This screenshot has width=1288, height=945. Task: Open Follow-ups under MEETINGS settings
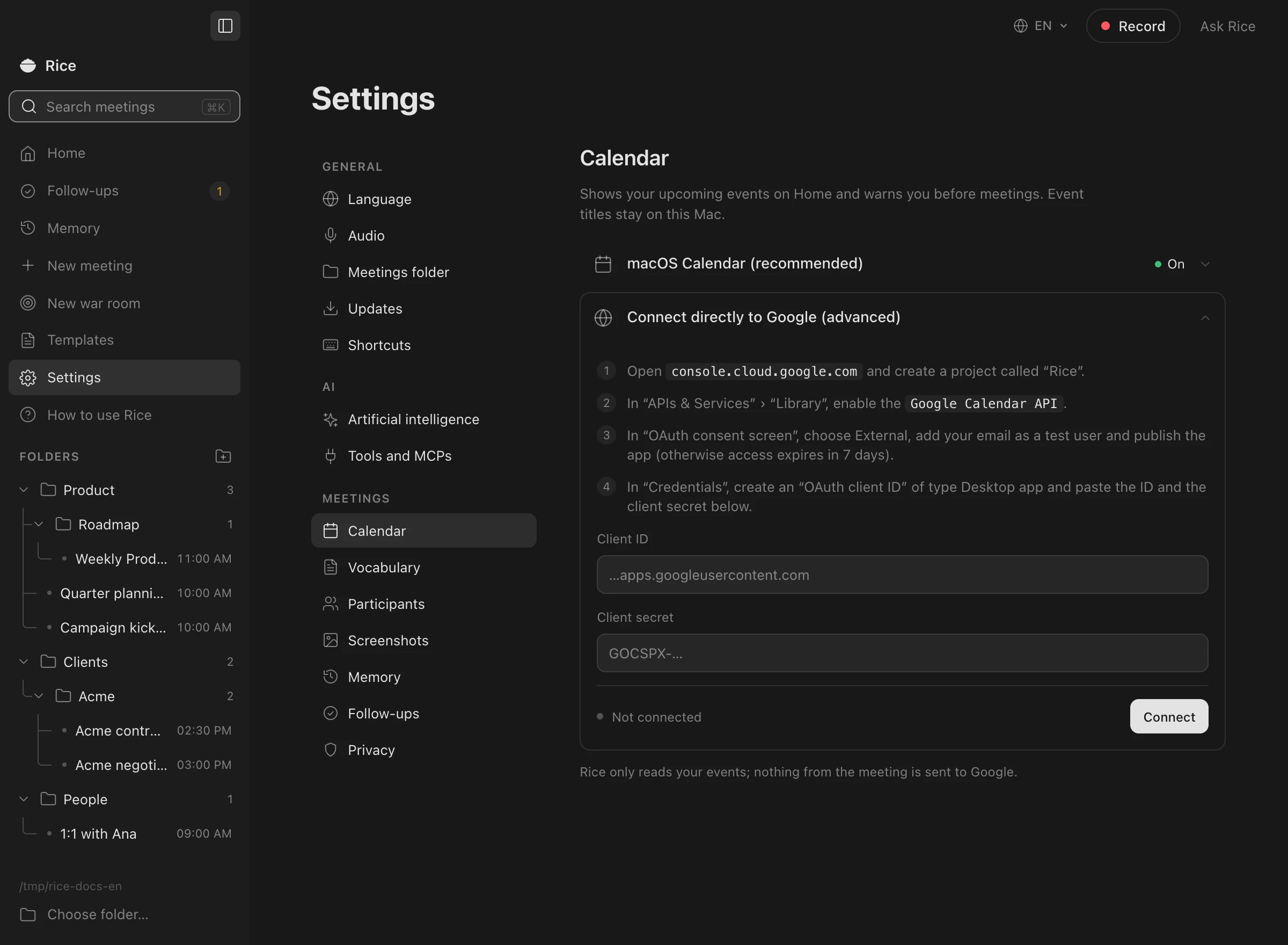(x=423, y=714)
